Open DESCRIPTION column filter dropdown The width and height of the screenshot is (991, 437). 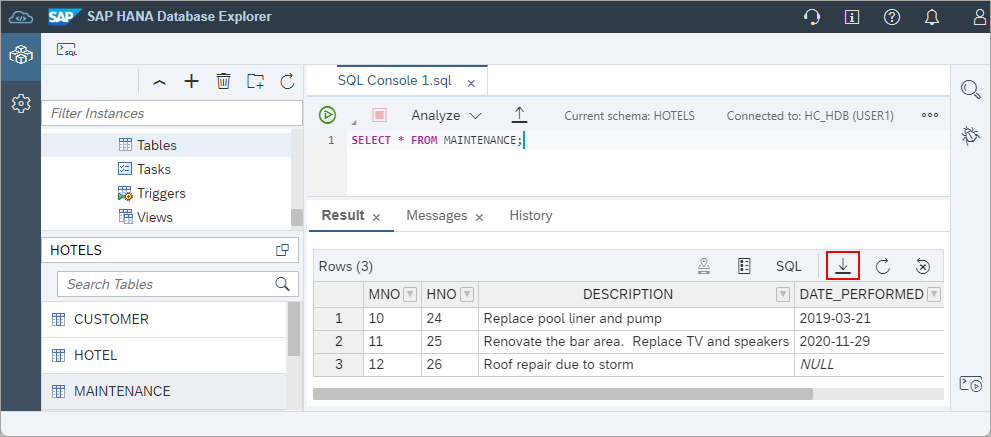(x=783, y=294)
